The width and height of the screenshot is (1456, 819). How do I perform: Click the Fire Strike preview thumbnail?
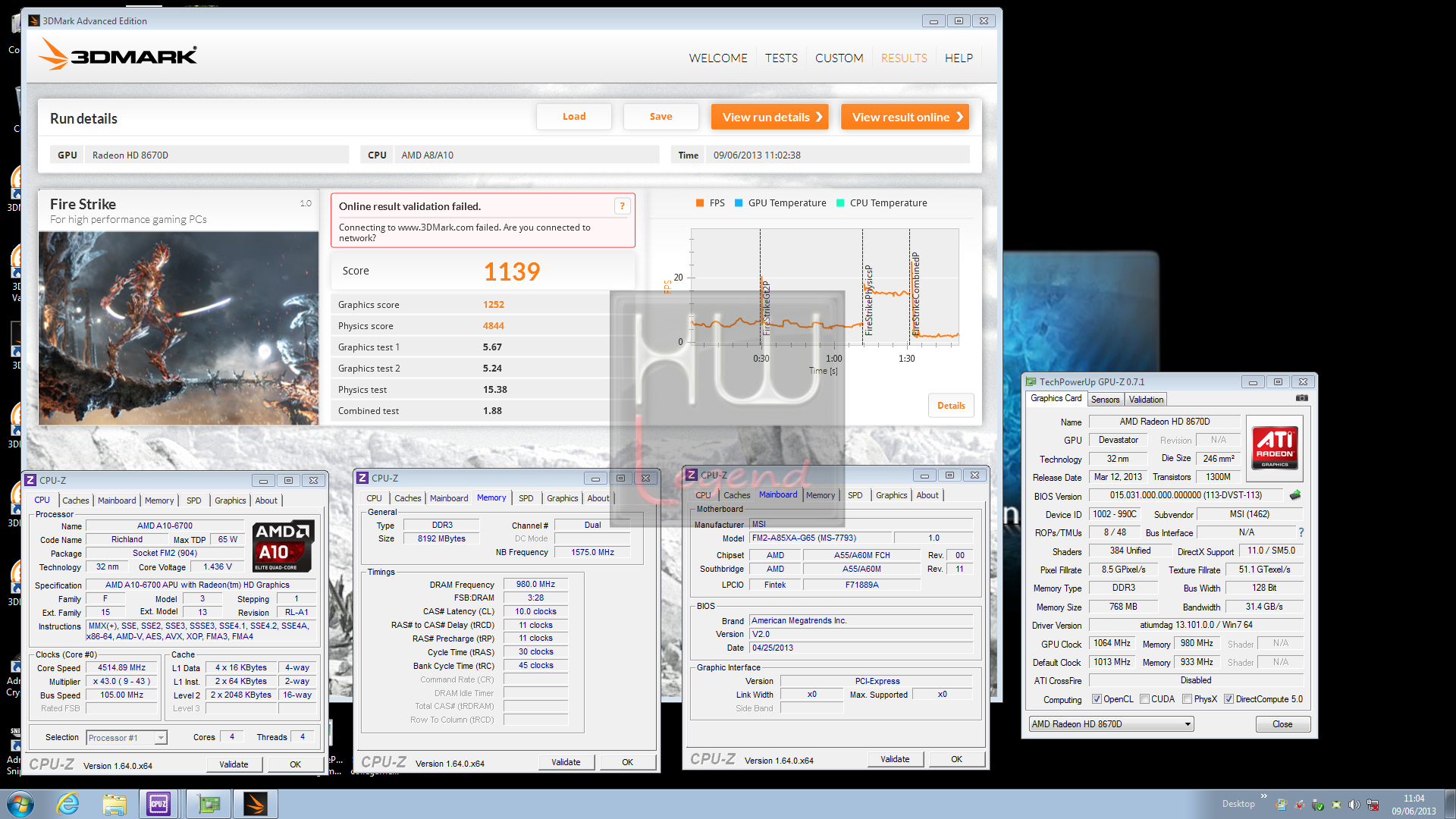178,328
